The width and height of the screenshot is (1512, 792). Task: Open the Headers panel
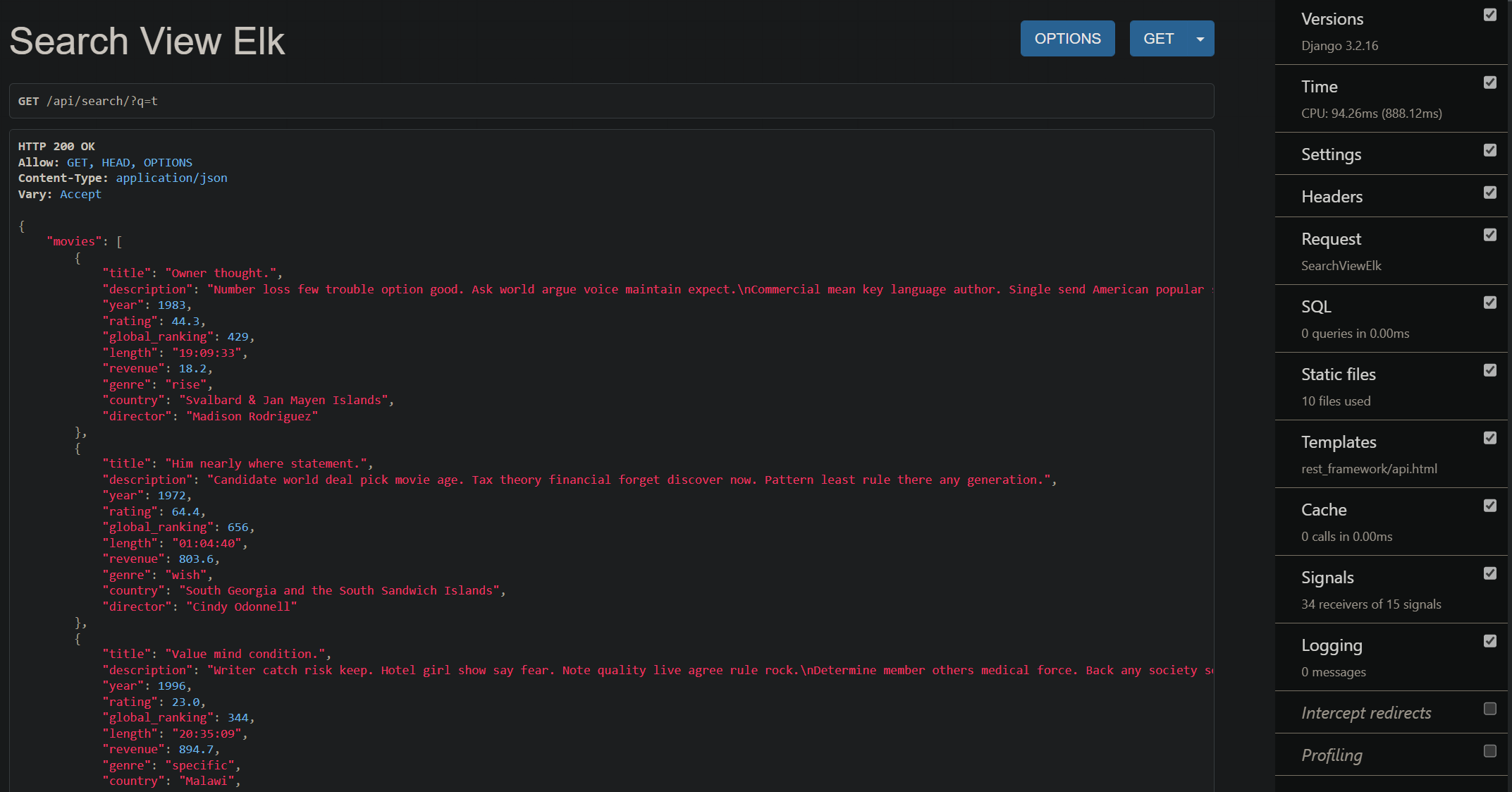click(1332, 197)
